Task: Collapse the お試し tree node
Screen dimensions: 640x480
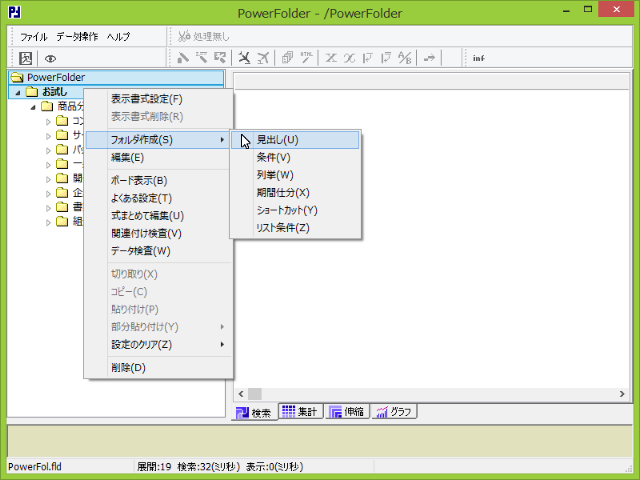Action: [x=18, y=93]
